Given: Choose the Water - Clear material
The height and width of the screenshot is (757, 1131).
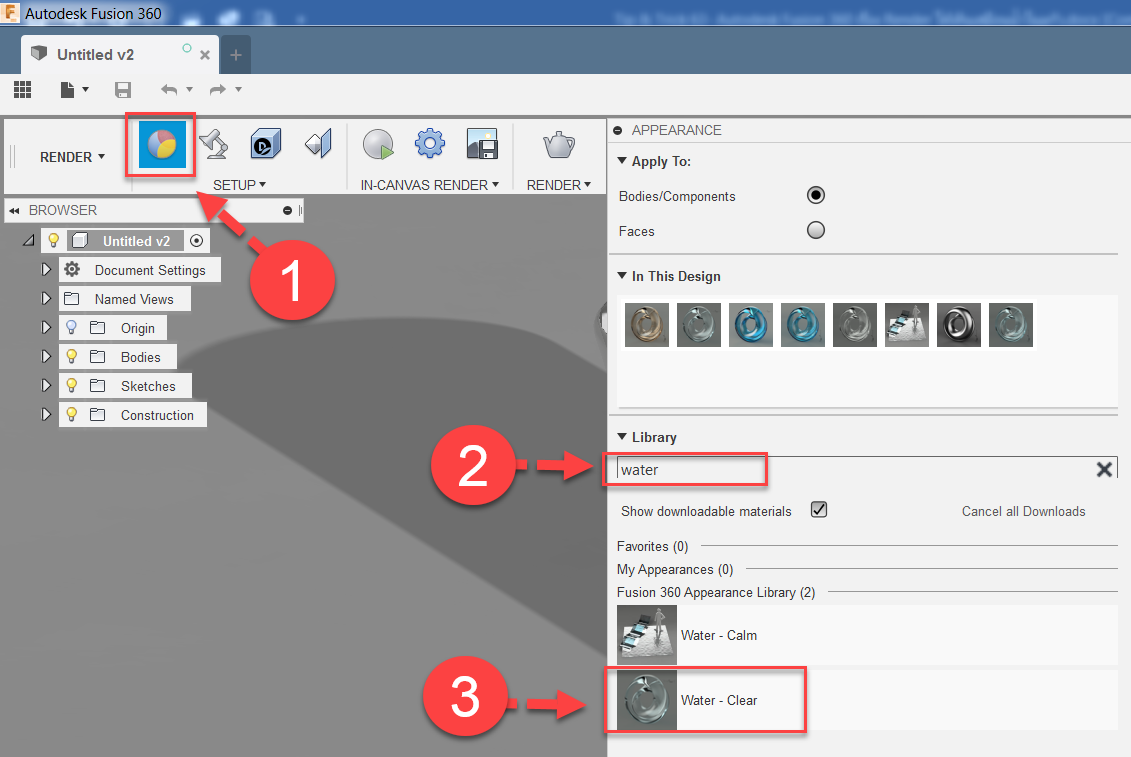Looking at the screenshot, I should tap(719, 700).
